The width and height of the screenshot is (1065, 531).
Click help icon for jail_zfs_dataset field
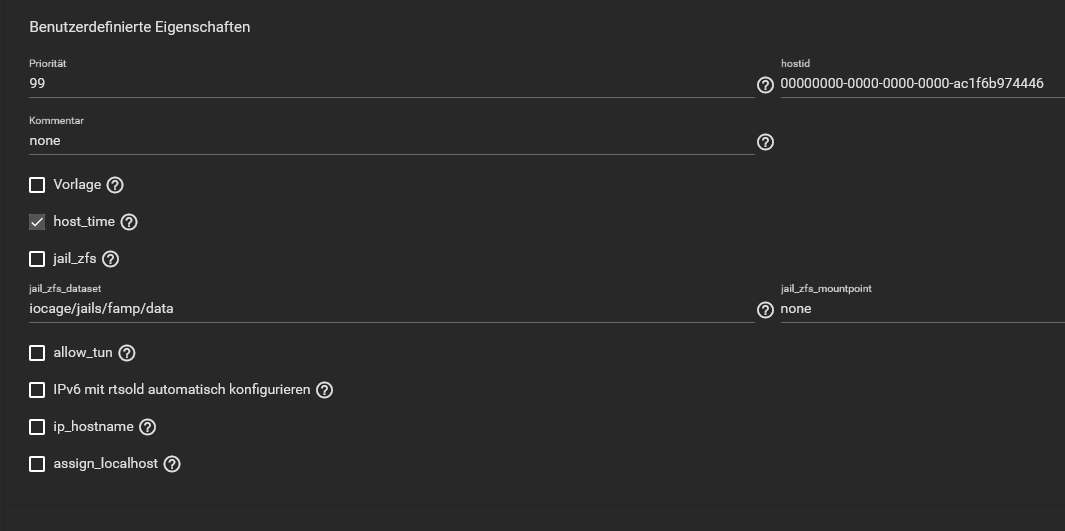[765, 310]
